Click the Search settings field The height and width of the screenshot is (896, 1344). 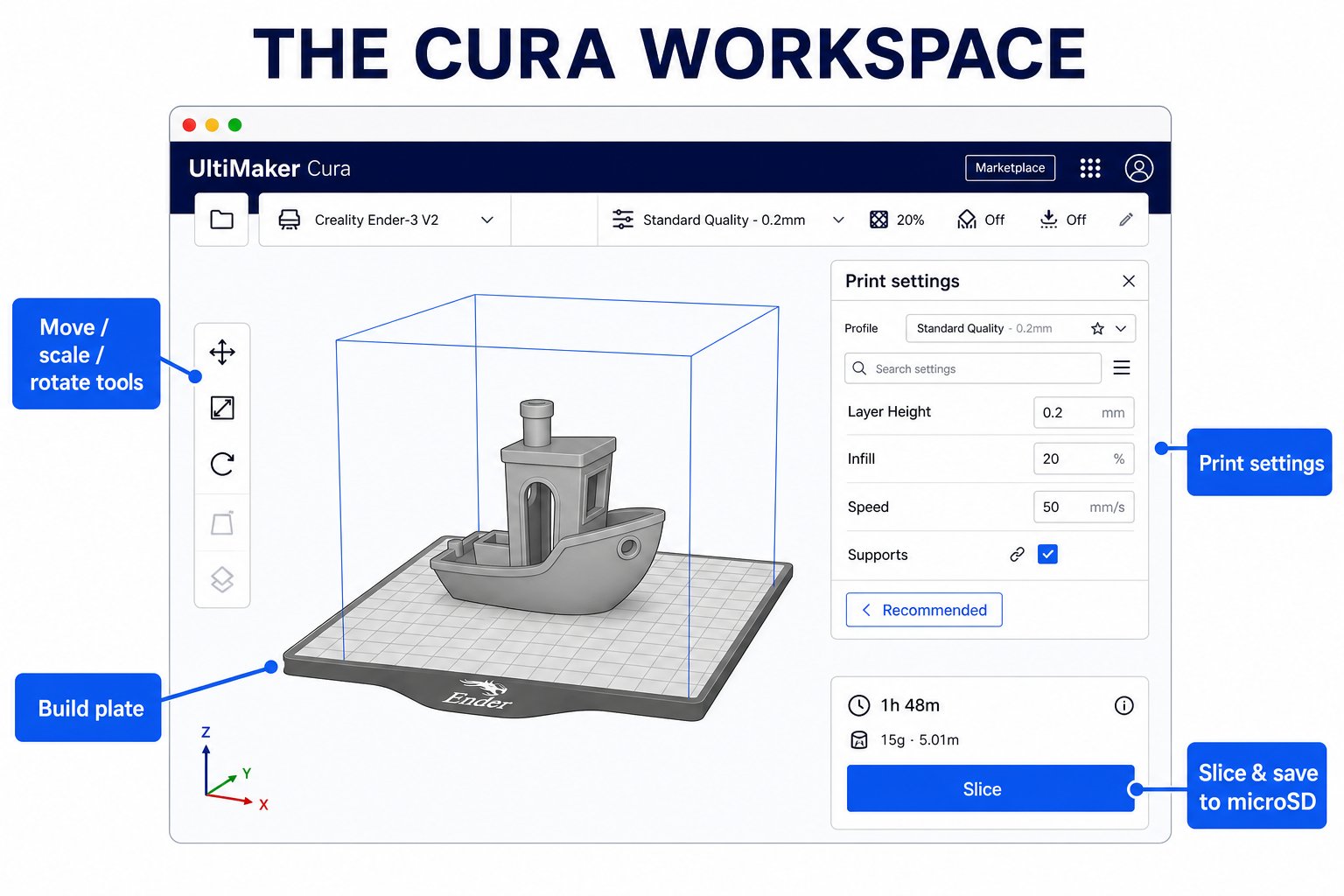(973, 368)
